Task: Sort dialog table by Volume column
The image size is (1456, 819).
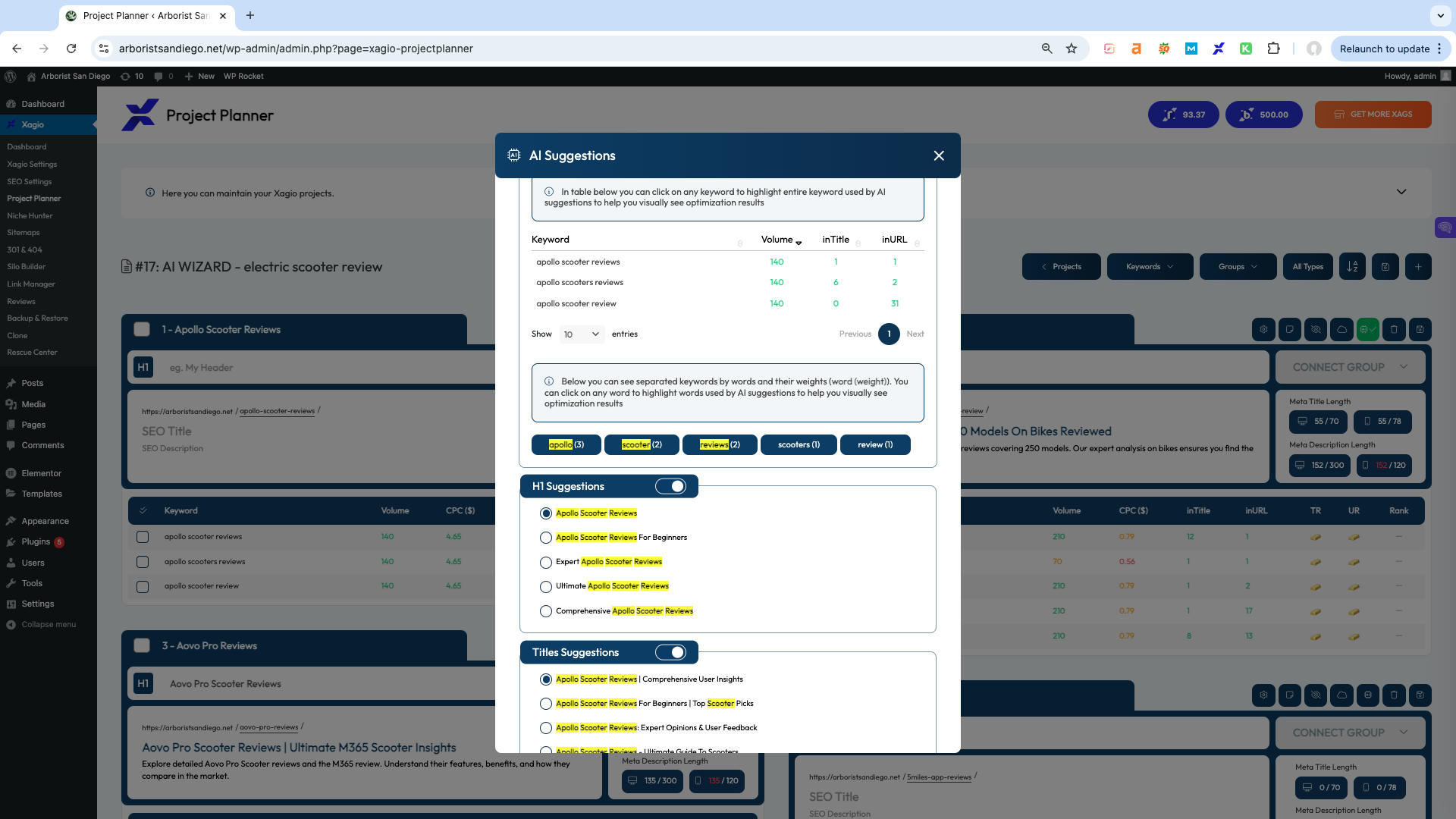Action: tap(781, 240)
